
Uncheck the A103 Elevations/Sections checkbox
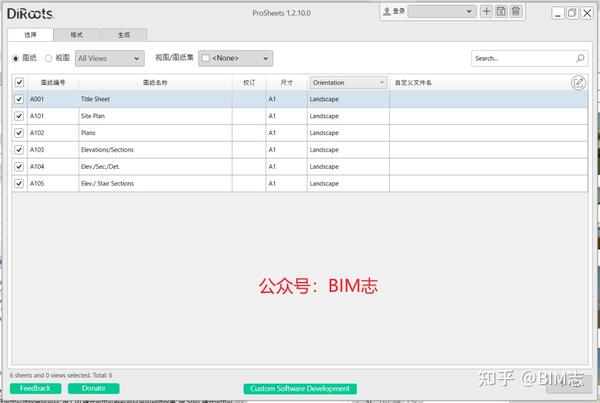tap(19, 150)
